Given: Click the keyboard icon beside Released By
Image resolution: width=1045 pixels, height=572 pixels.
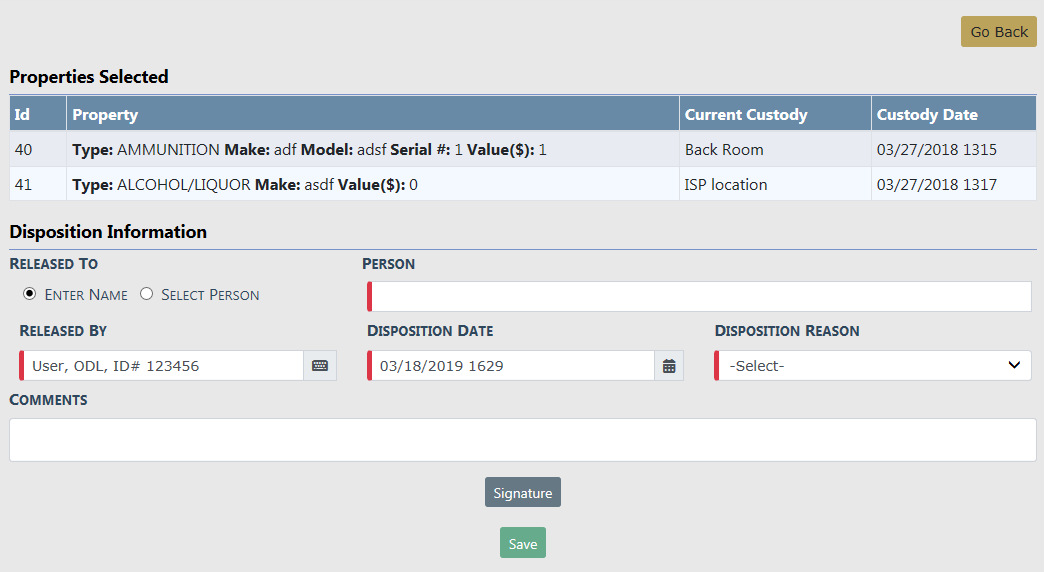Looking at the screenshot, I should click(320, 366).
